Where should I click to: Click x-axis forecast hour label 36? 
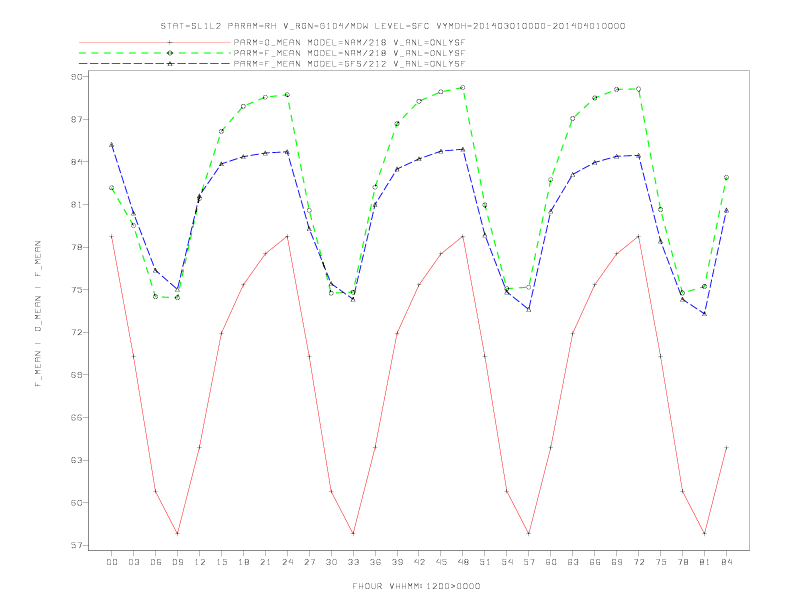pos(375,562)
